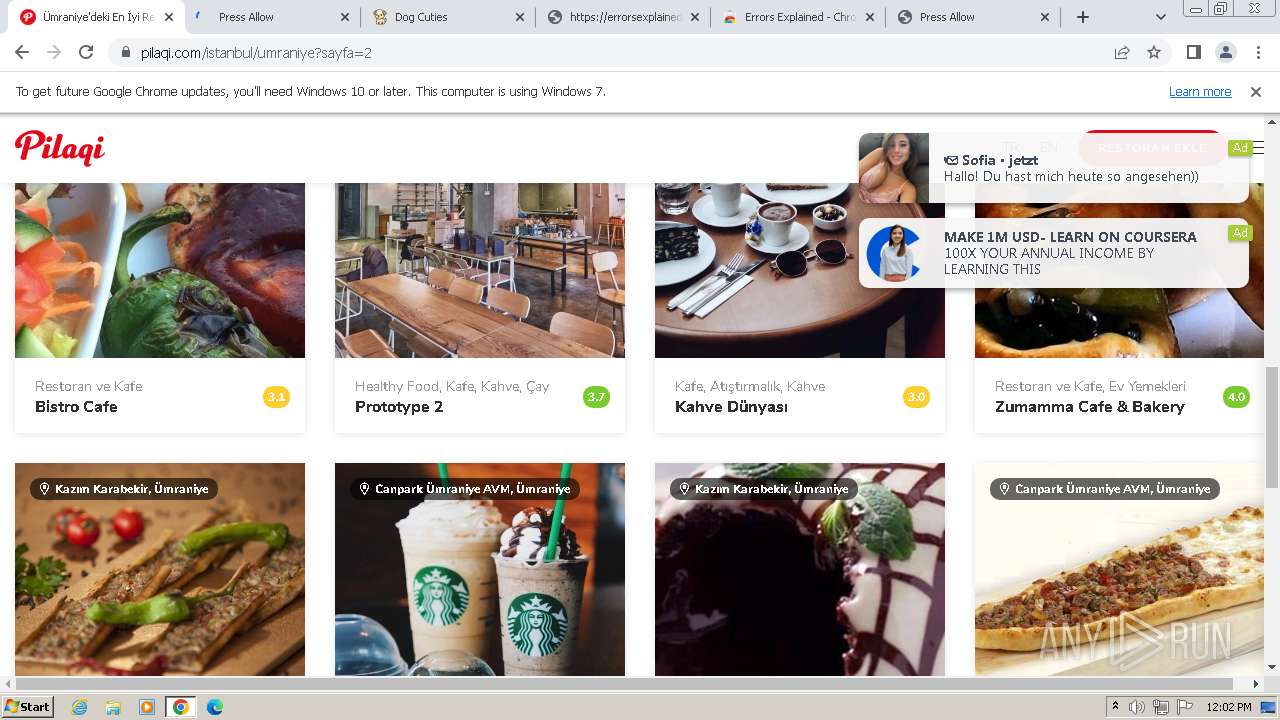Open Chrome side panel icon

tap(1193, 52)
